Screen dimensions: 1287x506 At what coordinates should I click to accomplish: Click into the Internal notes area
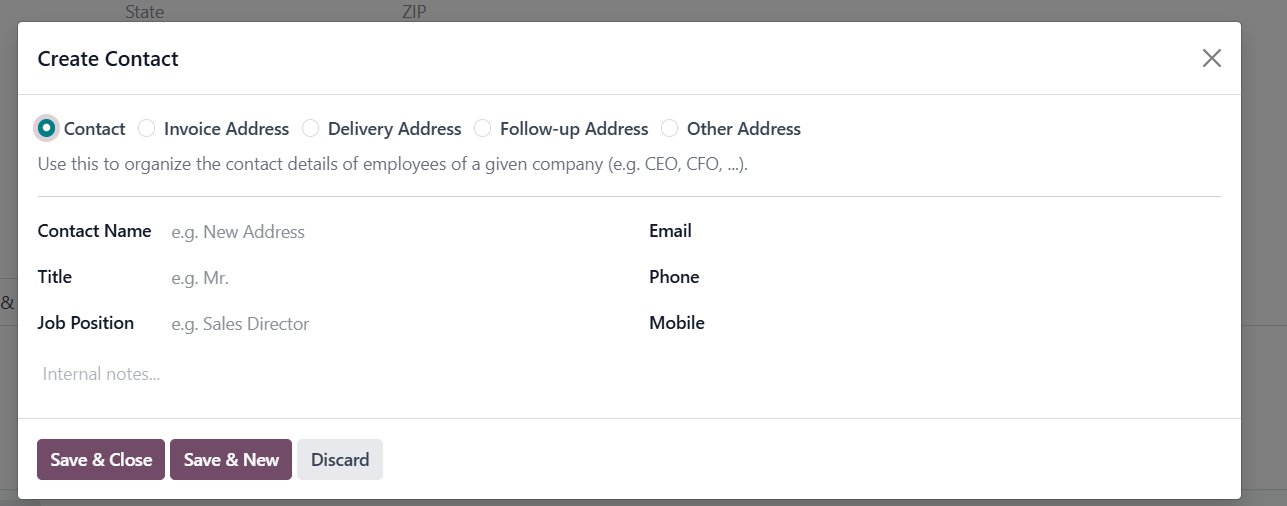[629, 374]
